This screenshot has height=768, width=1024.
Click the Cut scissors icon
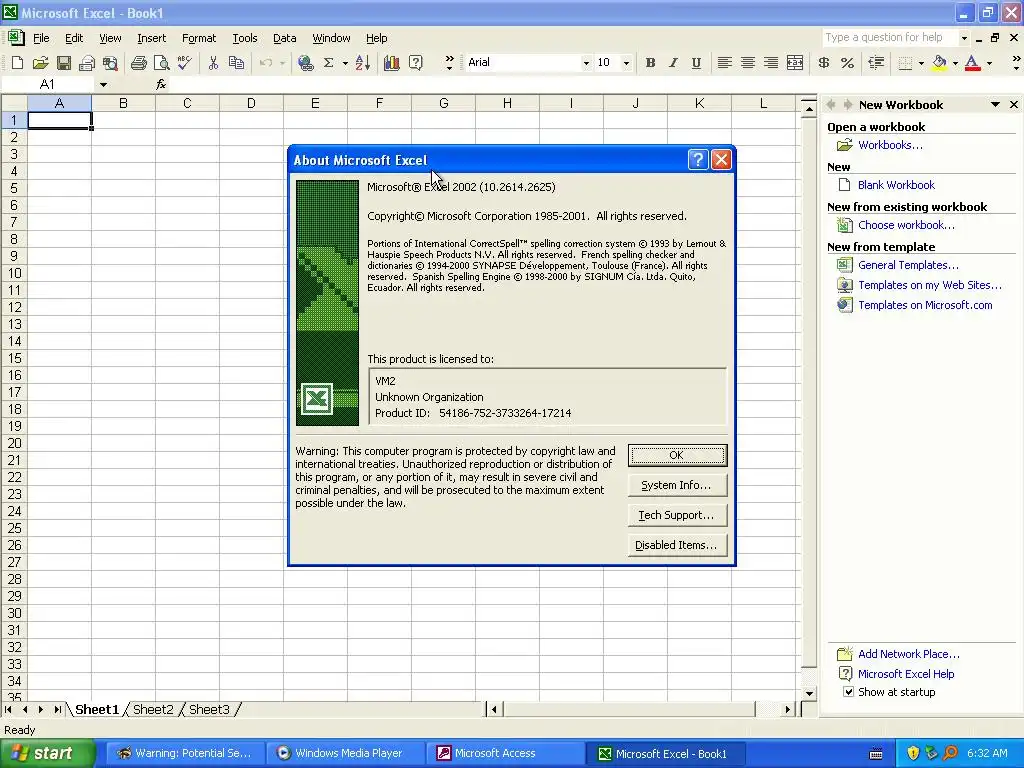[x=213, y=63]
